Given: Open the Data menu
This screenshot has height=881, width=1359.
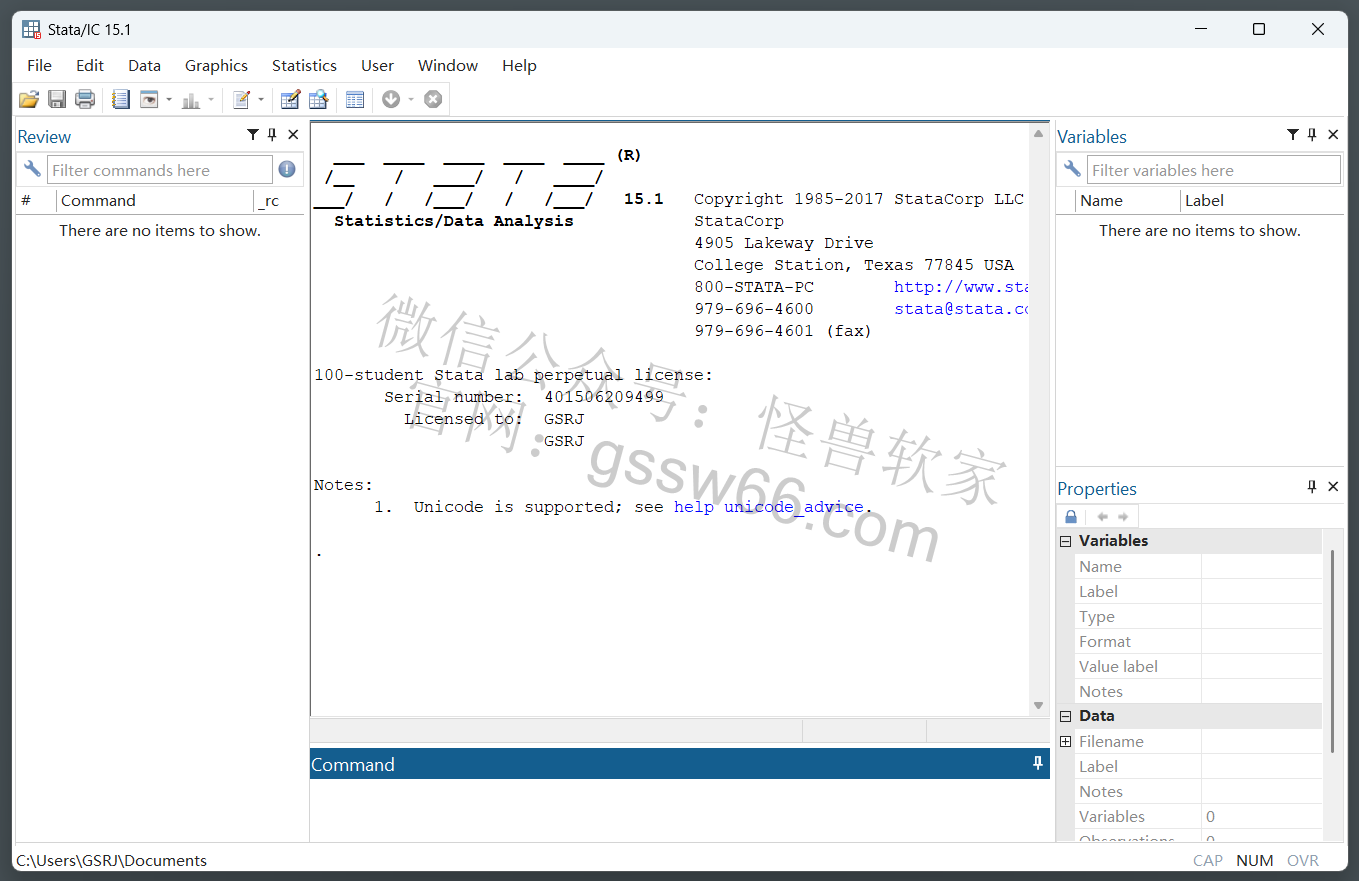Looking at the screenshot, I should coord(144,65).
